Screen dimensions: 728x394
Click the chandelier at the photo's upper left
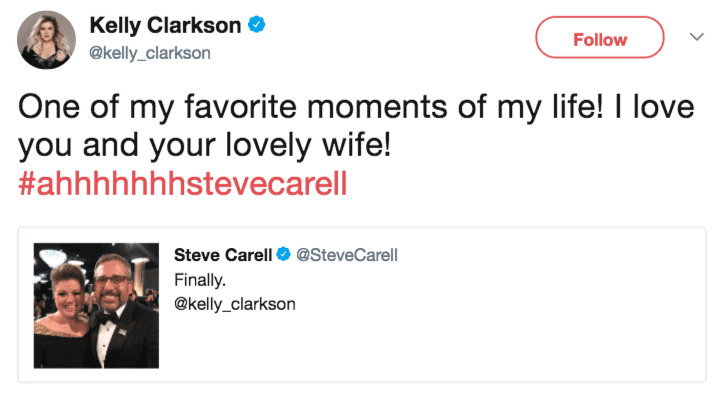[52, 256]
